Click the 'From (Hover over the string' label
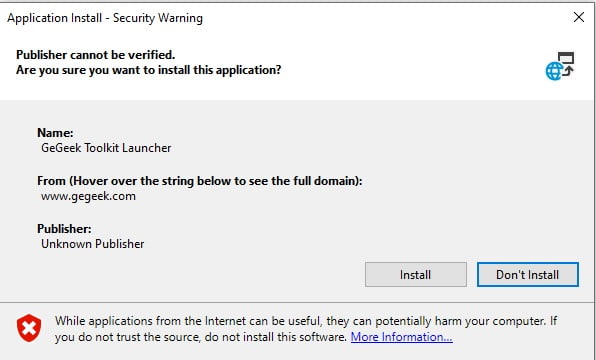 pyautogui.click(x=200, y=181)
